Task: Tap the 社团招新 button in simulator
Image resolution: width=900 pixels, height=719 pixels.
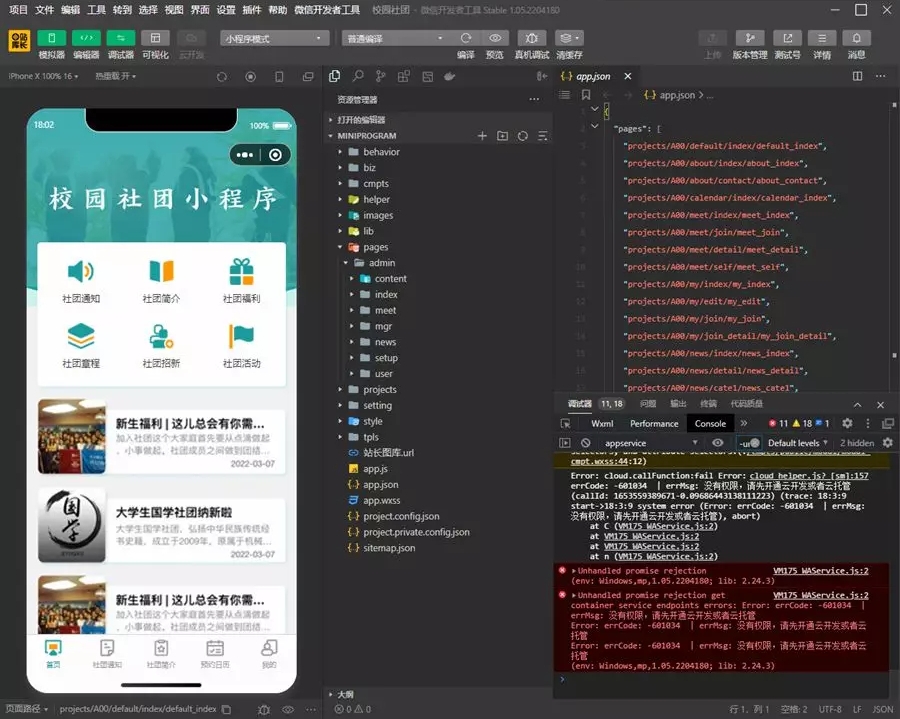Action: click(161, 345)
